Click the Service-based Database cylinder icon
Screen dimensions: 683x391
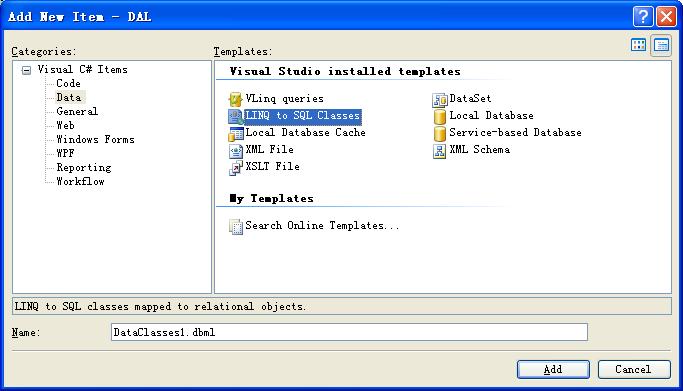click(440, 133)
